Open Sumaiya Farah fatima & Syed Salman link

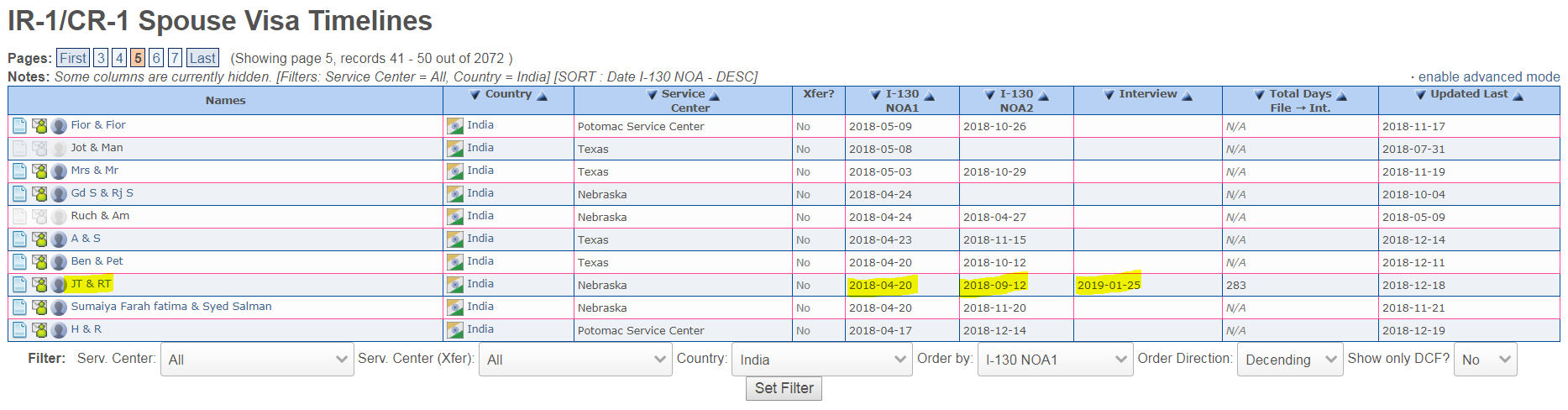click(171, 306)
